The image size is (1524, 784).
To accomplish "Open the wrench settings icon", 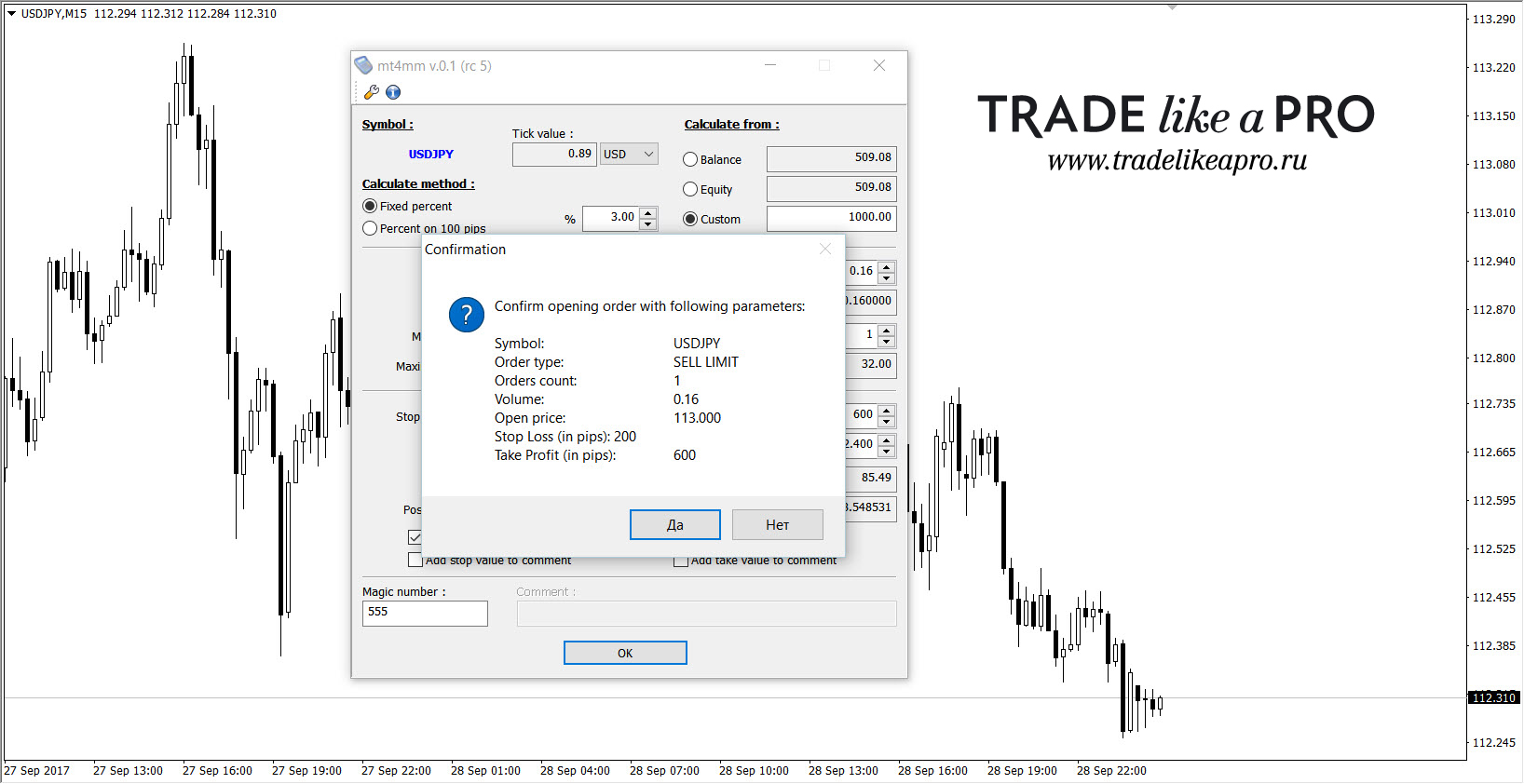I will click(371, 92).
